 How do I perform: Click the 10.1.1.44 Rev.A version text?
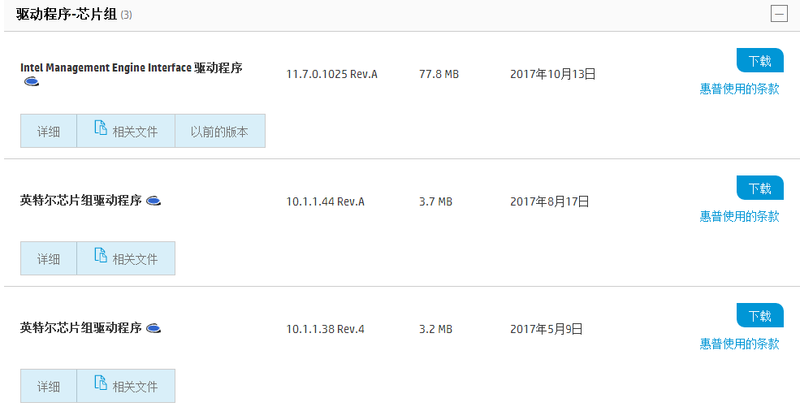325,201
